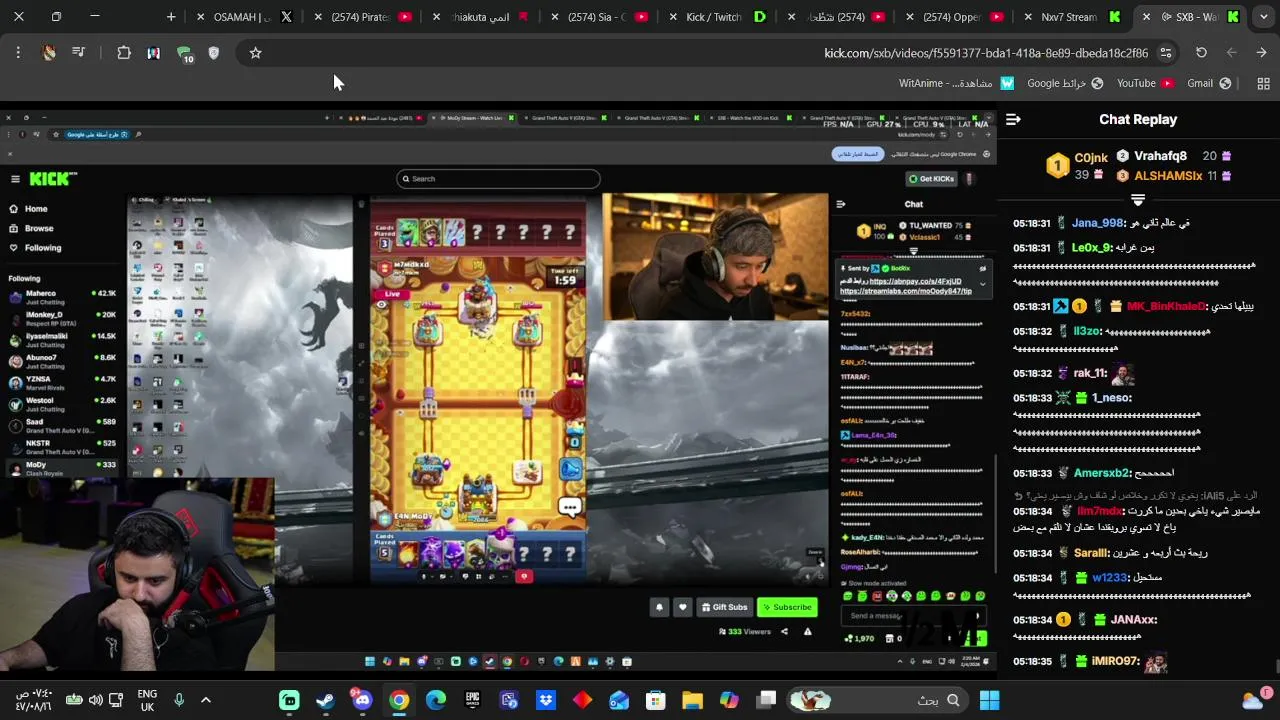
Task: Open the media control icon in toolbar
Action: [79, 53]
